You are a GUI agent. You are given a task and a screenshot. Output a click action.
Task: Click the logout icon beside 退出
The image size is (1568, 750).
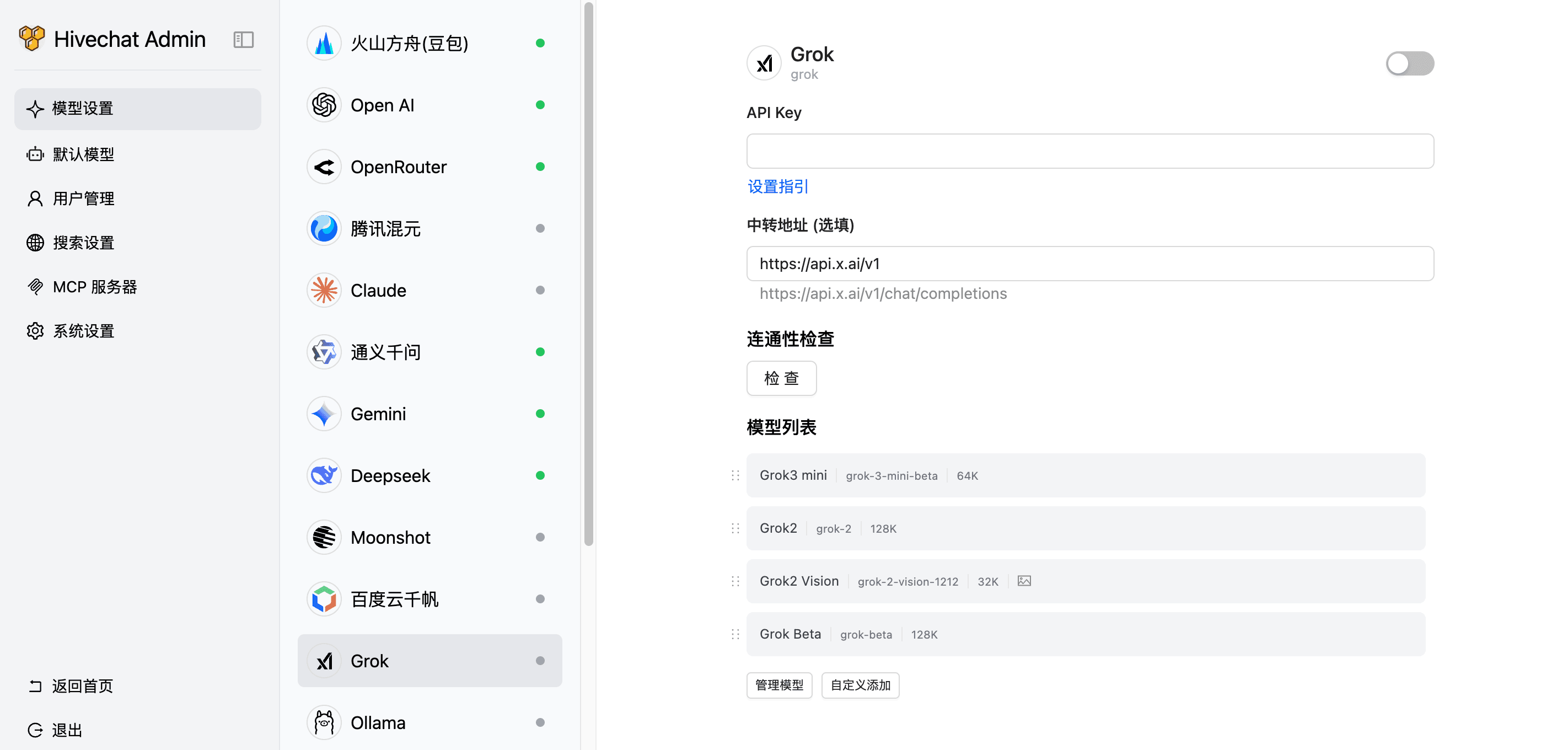point(35,730)
